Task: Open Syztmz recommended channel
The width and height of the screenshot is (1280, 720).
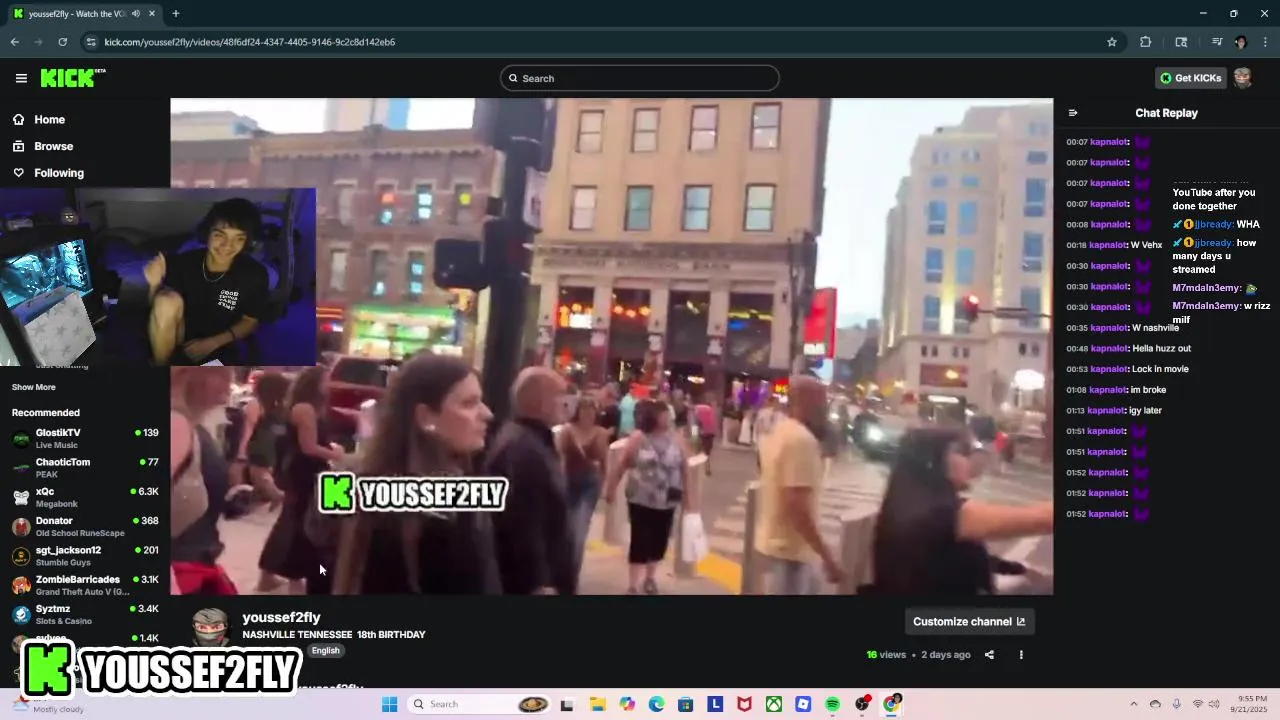Action: [85, 614]
